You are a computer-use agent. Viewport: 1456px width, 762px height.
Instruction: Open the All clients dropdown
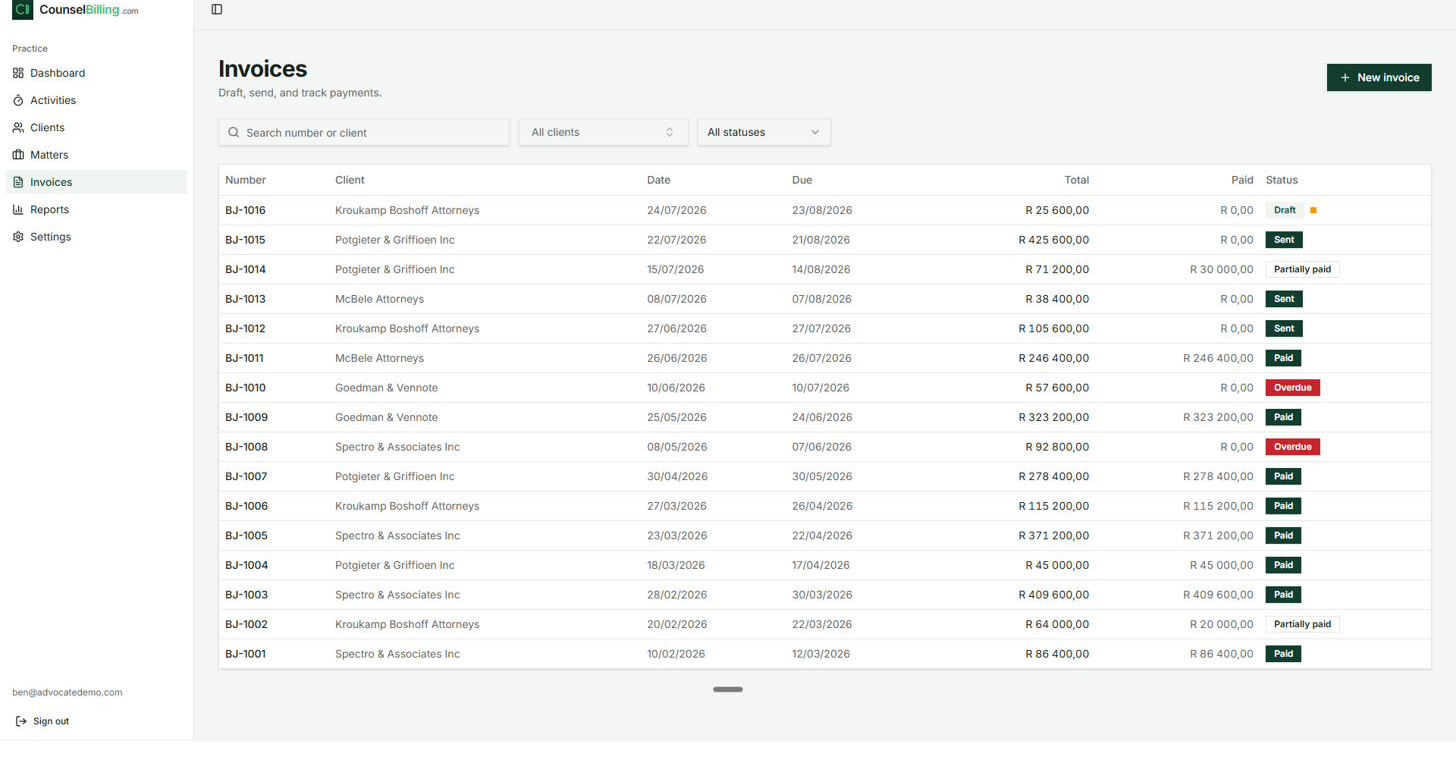[x=603, y=132]
